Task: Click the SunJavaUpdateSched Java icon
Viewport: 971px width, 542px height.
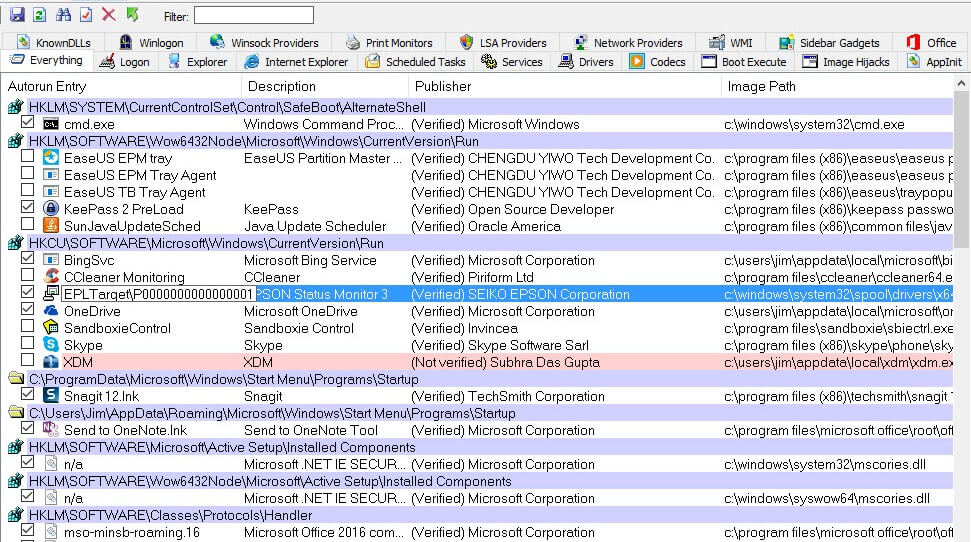Action: click(51, 225)
